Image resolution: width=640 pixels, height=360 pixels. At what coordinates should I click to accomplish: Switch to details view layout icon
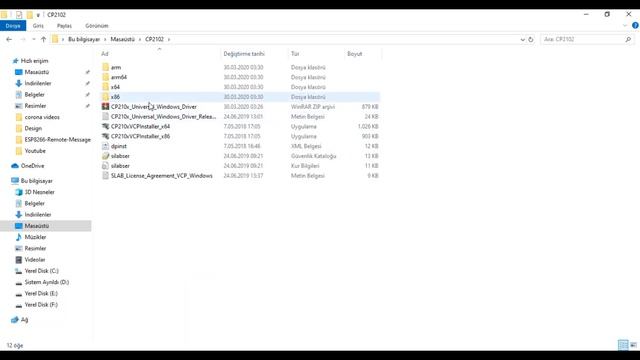[623, 345]
